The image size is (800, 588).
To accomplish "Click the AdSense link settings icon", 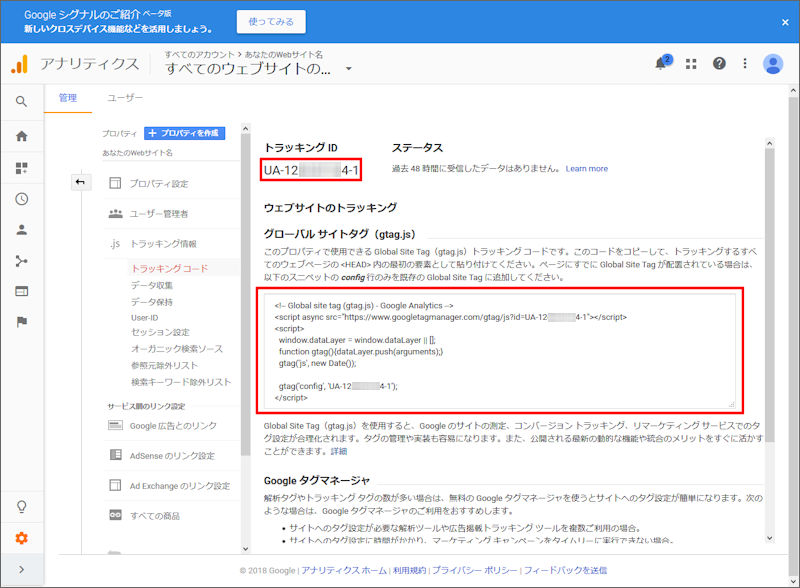I will (115, 455).
